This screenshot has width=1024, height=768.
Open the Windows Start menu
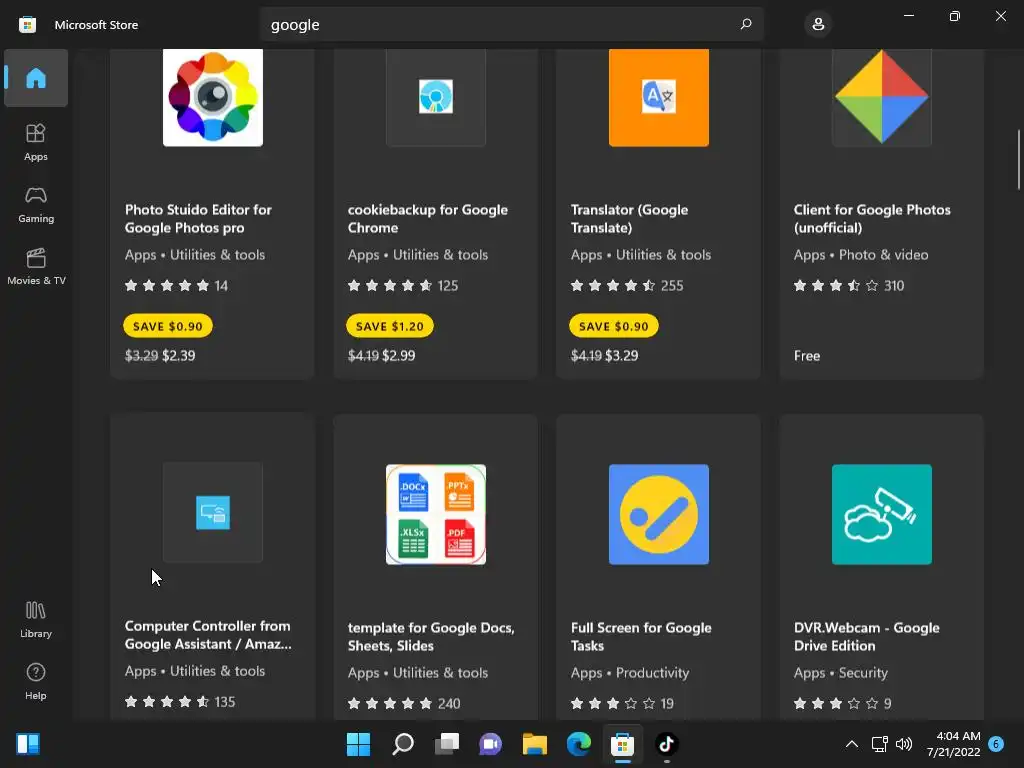(x=358, y=744)
